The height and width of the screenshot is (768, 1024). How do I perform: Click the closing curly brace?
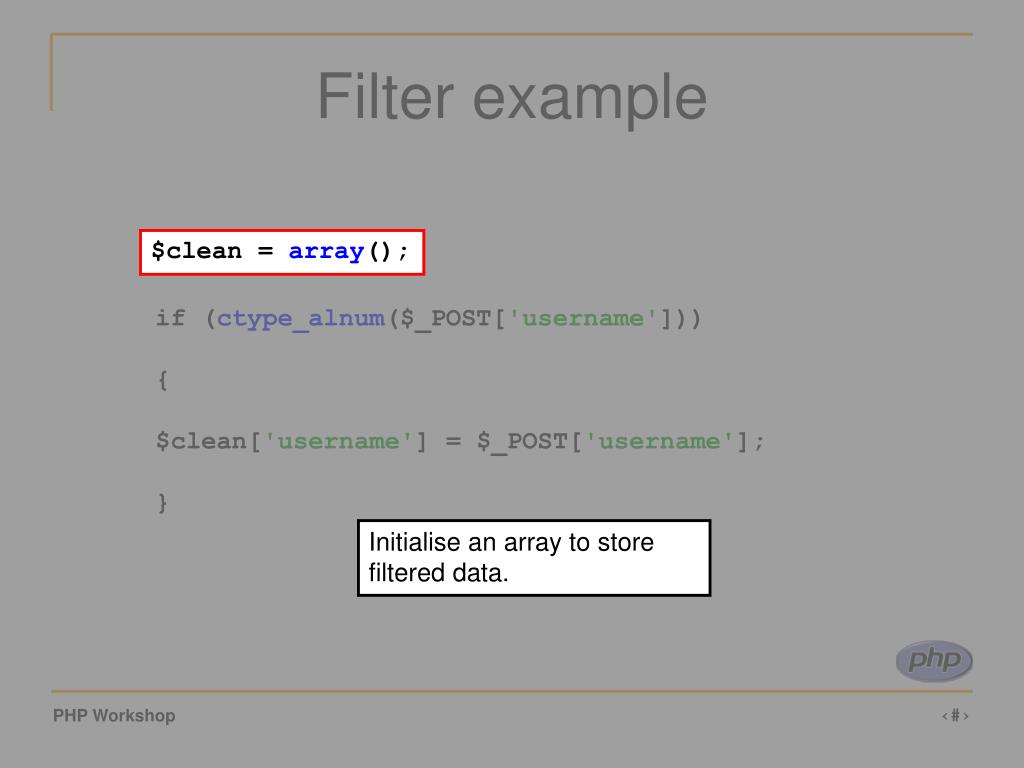tap(163, 503)
